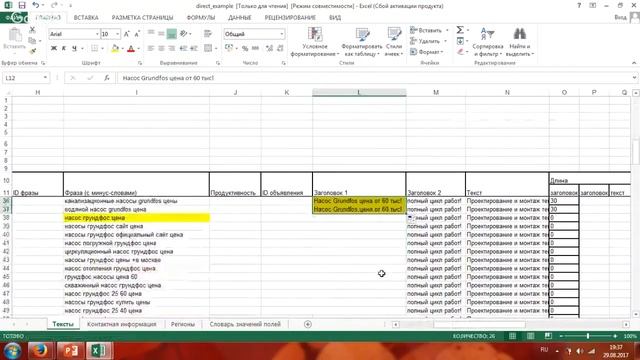Viewport: 640px width, 360px height.
Task: Click the large Paste clipboard icon
Action: pyautogui.click(x=15, y=35)
